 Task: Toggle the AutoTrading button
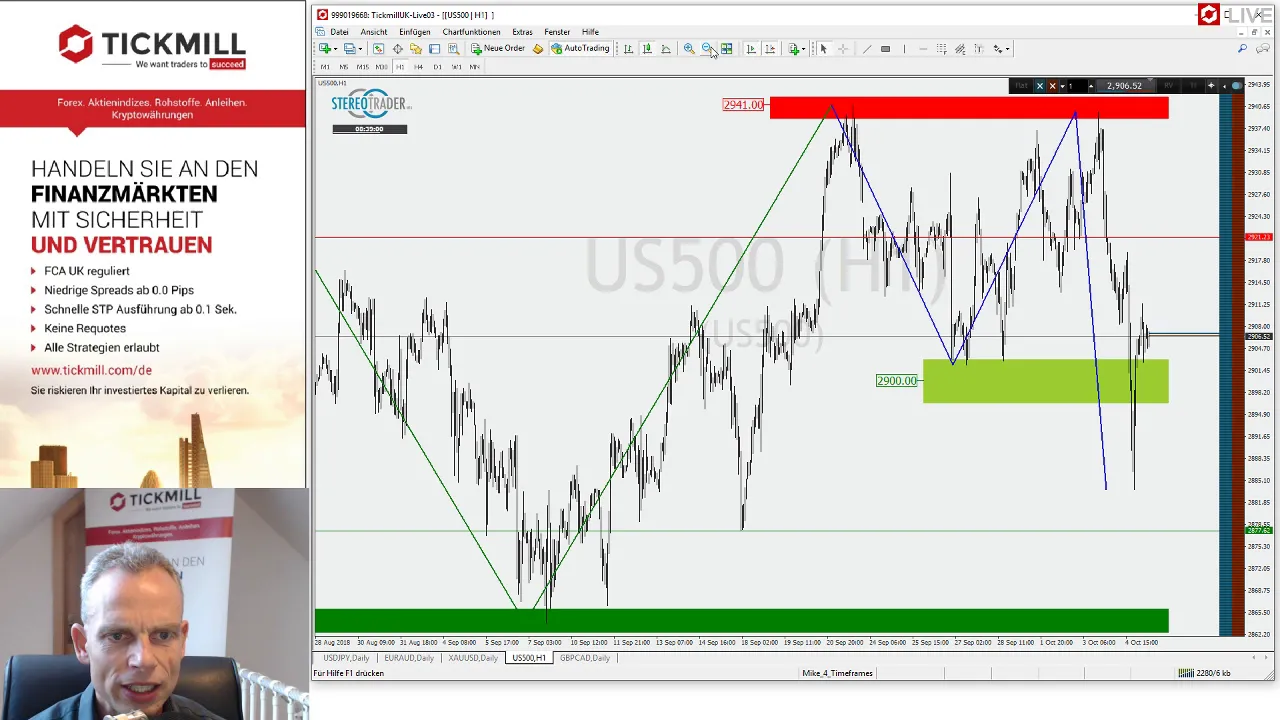580,48
